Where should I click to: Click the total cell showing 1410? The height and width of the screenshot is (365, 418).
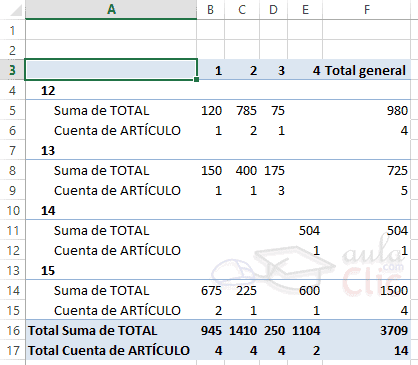pyautogui.click(x=242, y=330)
